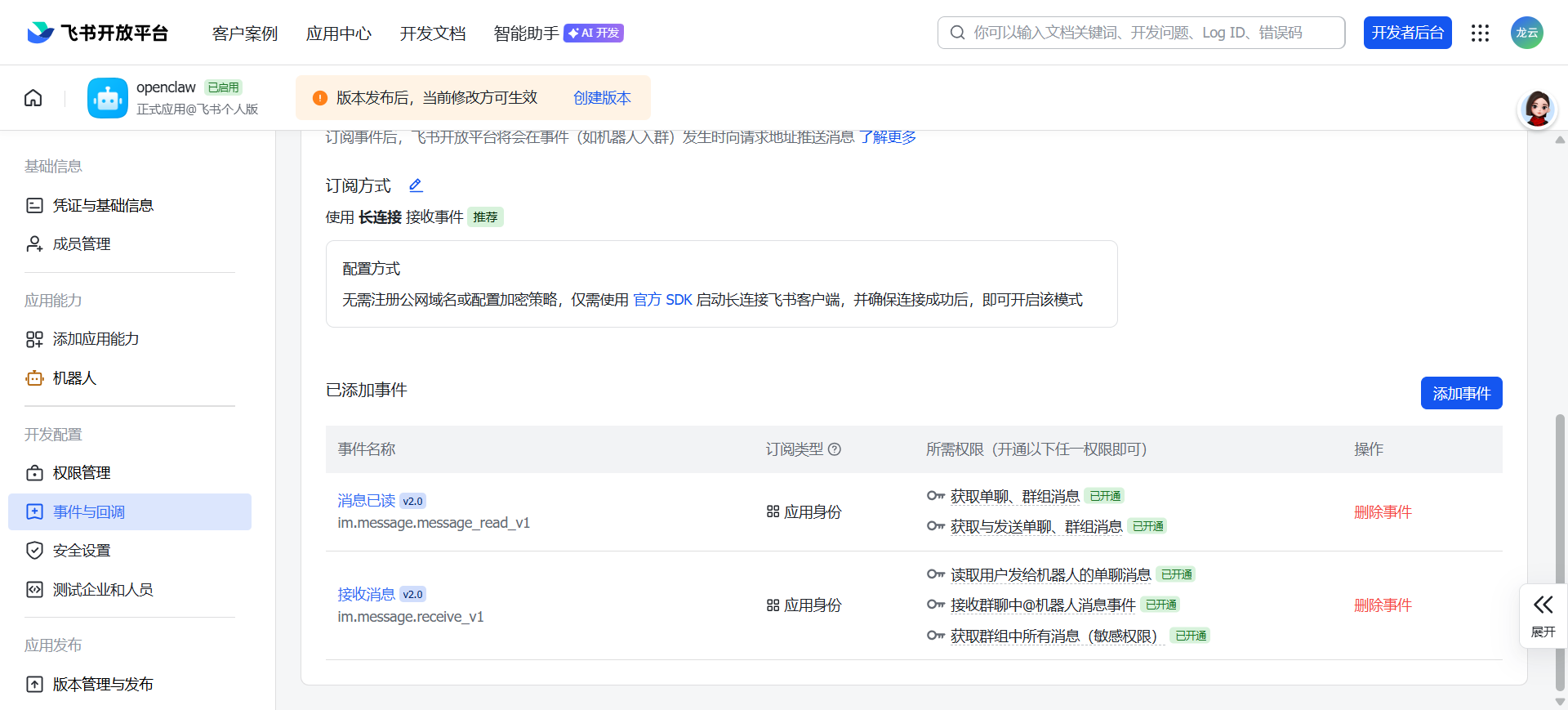The height and width of the screenshot is (710, 1568).
Task: Open the nine-dot app grid icon
Action: (x=1480, y=33)
